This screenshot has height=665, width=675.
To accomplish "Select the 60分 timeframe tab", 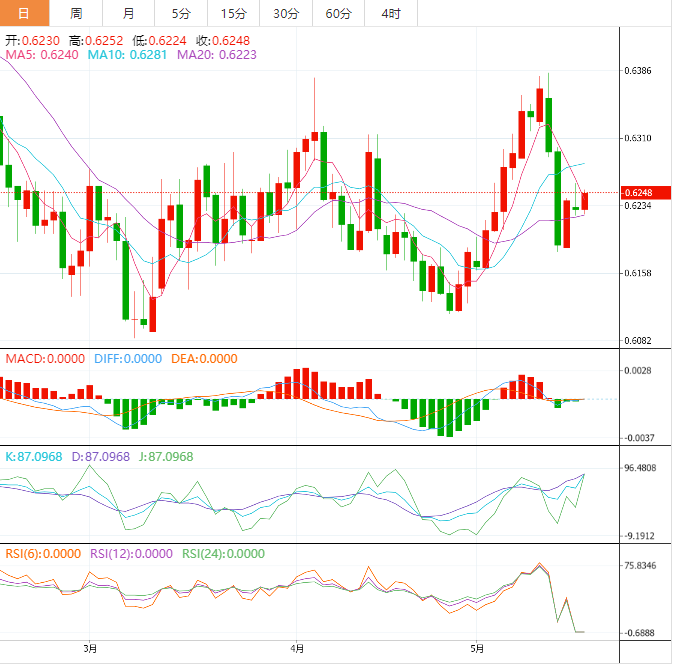I will pos(338,13).
